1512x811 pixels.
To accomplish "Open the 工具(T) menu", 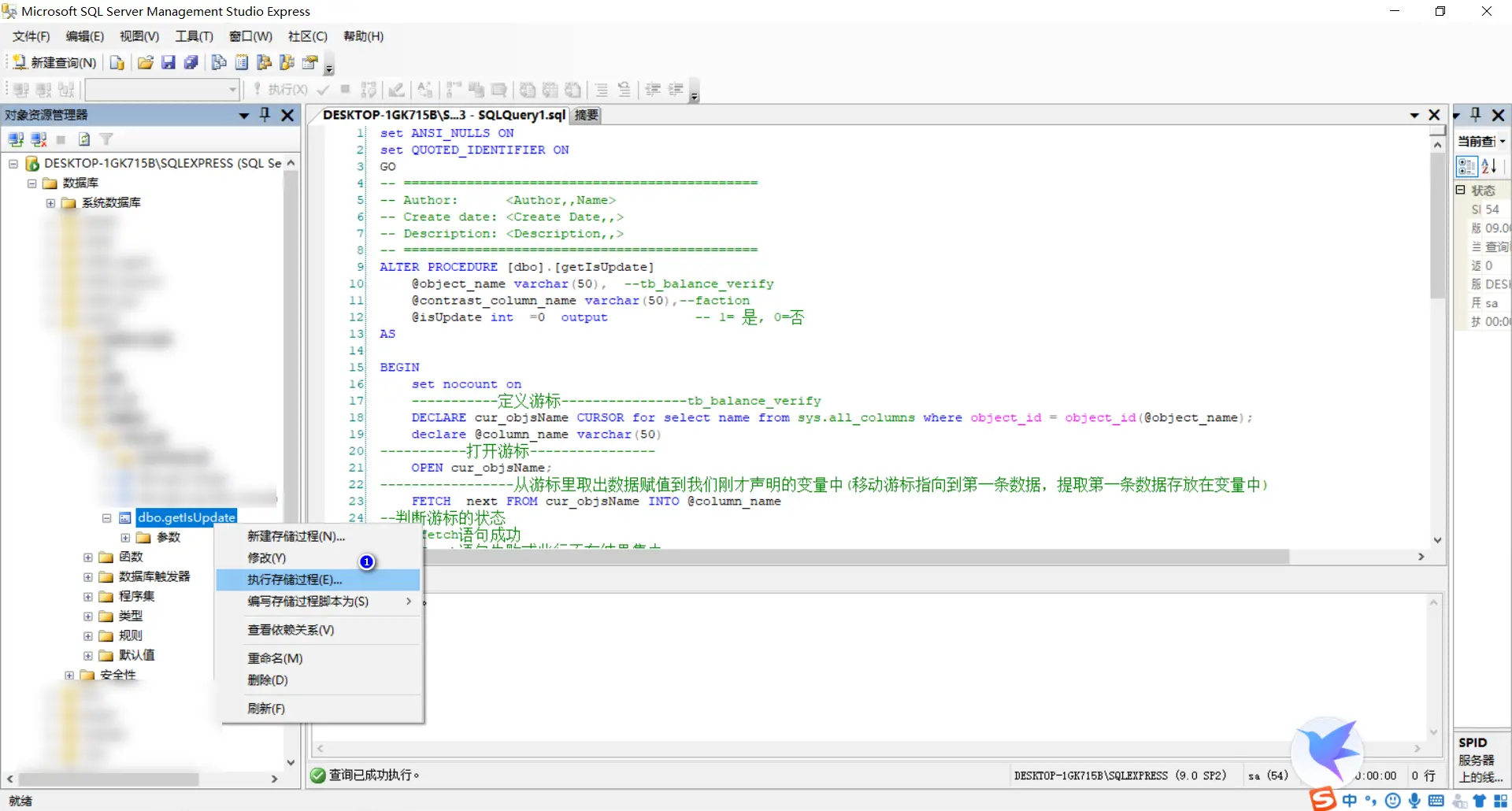I will pos(194,36).
